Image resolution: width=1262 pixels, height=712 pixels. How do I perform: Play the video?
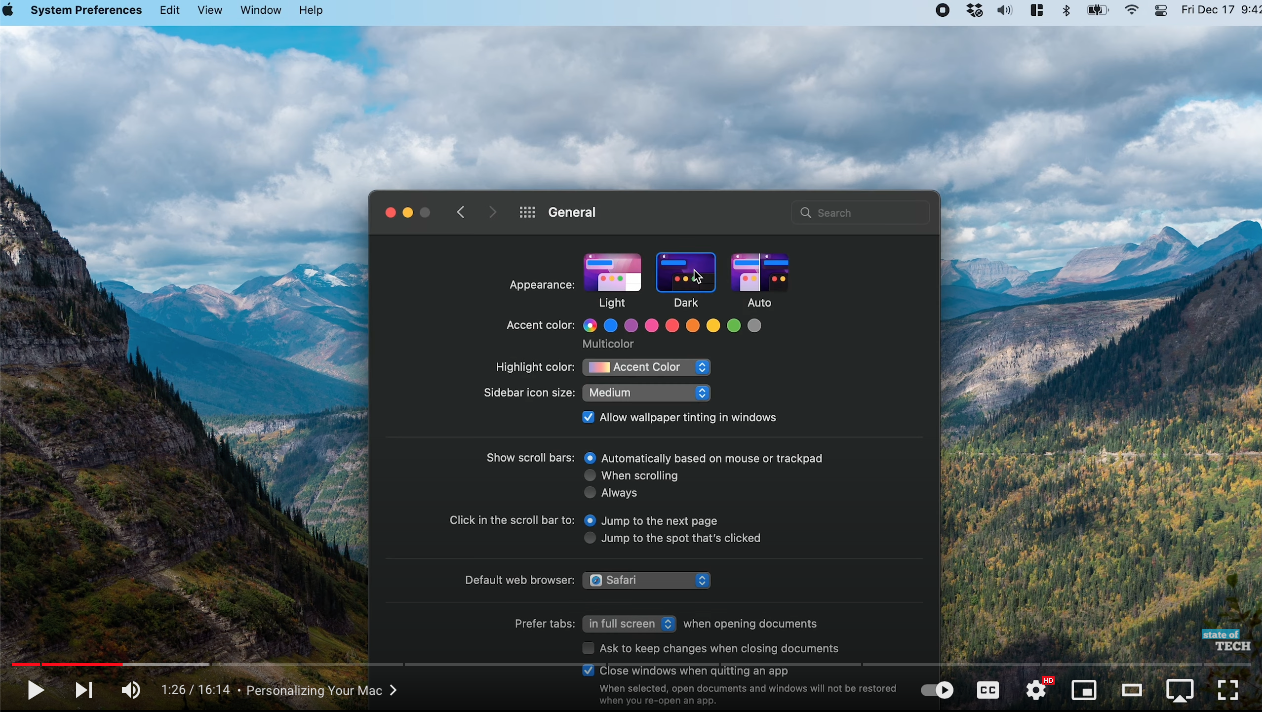tap(35, 690)
